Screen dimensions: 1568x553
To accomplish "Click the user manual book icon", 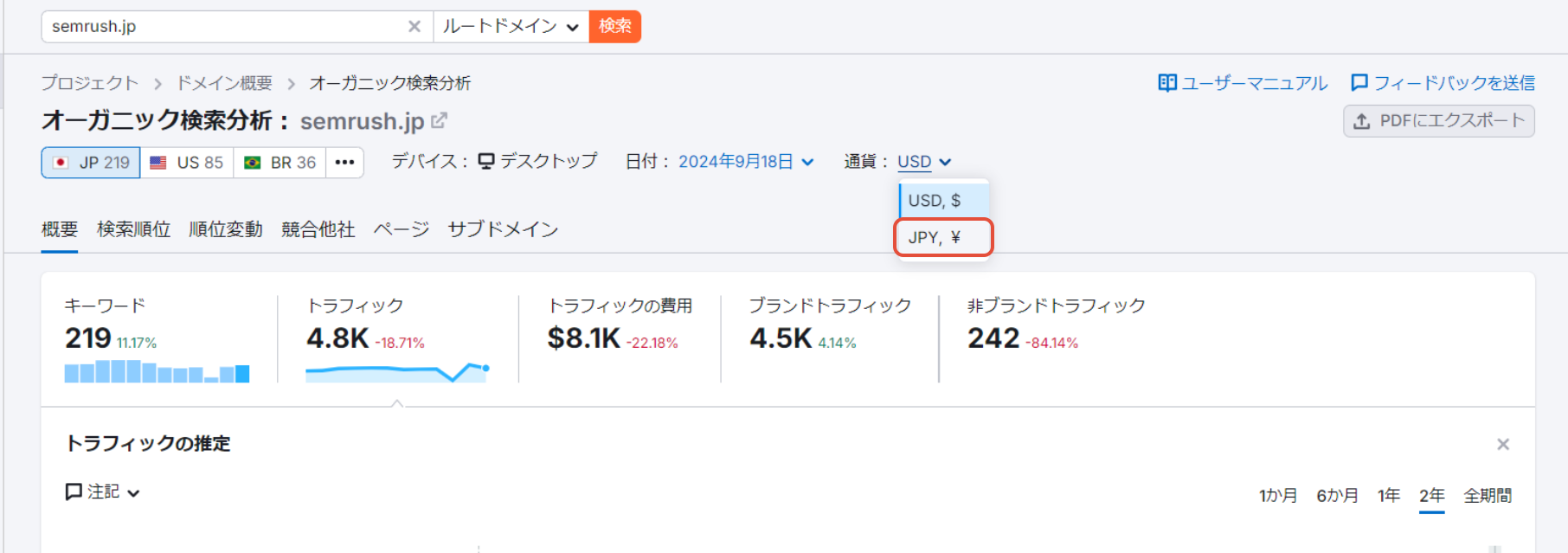I will (x=1167, y=83).
